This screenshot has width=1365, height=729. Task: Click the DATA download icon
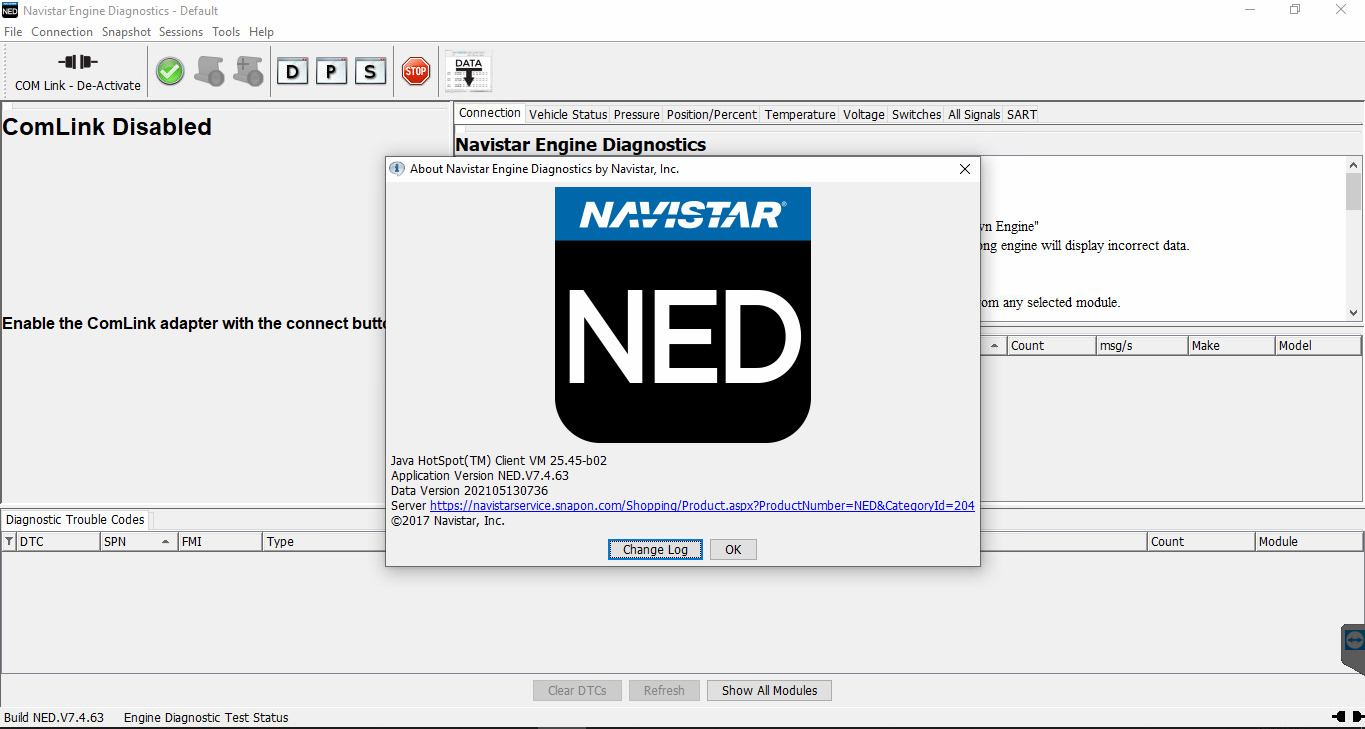tap(468, 72)
